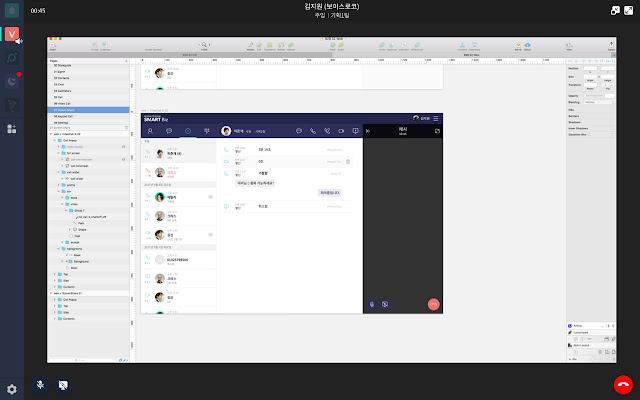Toggle eye icon on the call-minimize layer row
Viewport: 640px width, 400px height.
coord(123,160)
